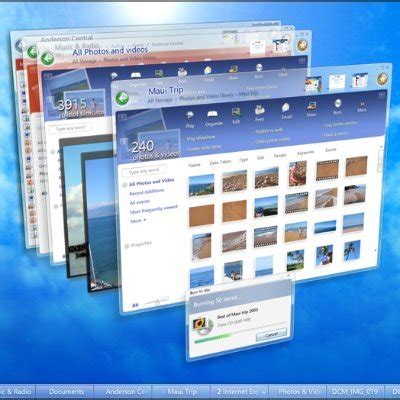
Task: Sort by the People column header
Action: point(280,156)
